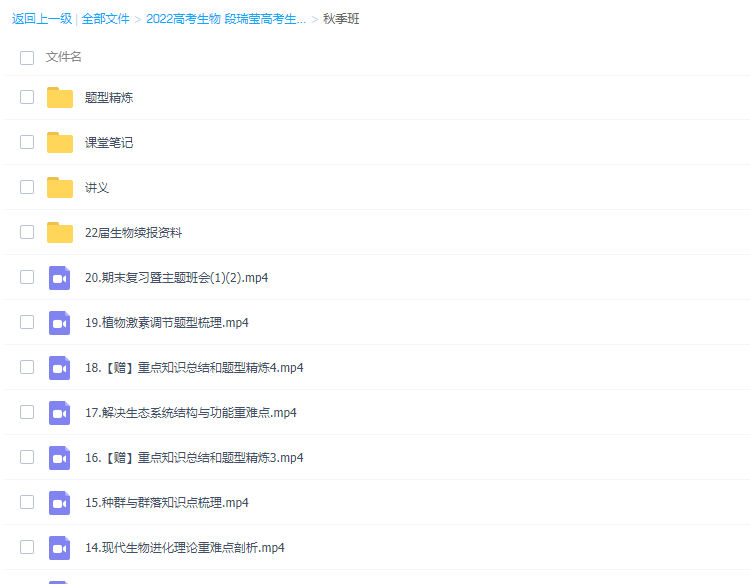Viewport: 750px width, 584px height.
Task: Check the box for 题型精炼 folder
Action: pyautogui.click(x=27, y=98)
